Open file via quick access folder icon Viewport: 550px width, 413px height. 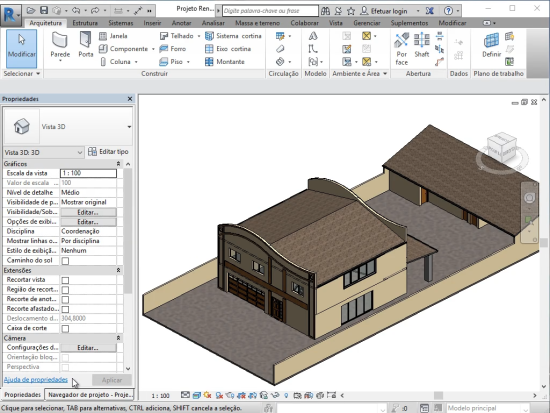pyautogui.click(x=31, y=10)
